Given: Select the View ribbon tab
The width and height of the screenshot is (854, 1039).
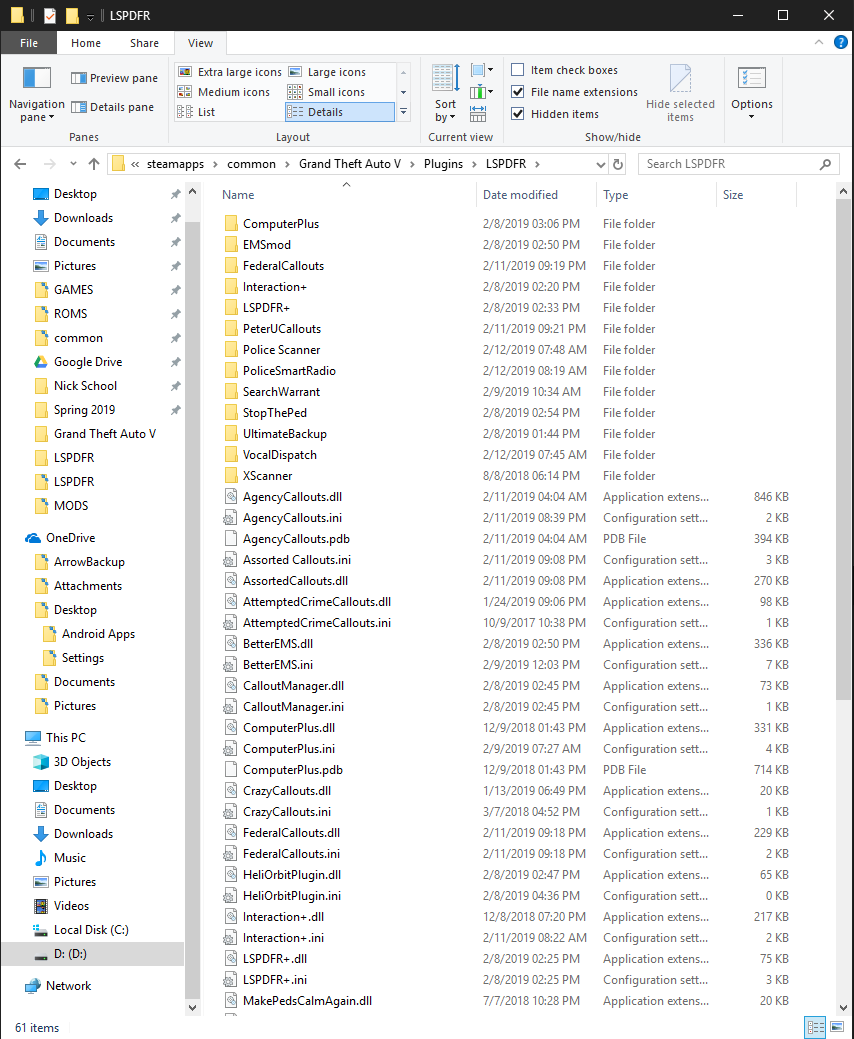Looking at the screenshot, I should (200, 43).
